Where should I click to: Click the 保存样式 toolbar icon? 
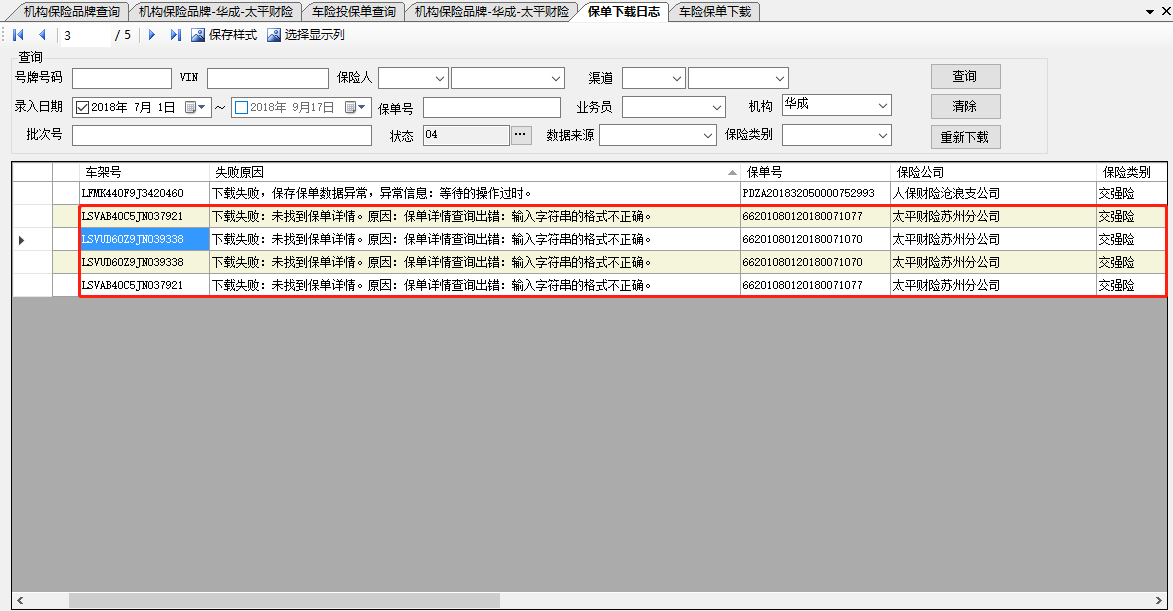[197, 34]
